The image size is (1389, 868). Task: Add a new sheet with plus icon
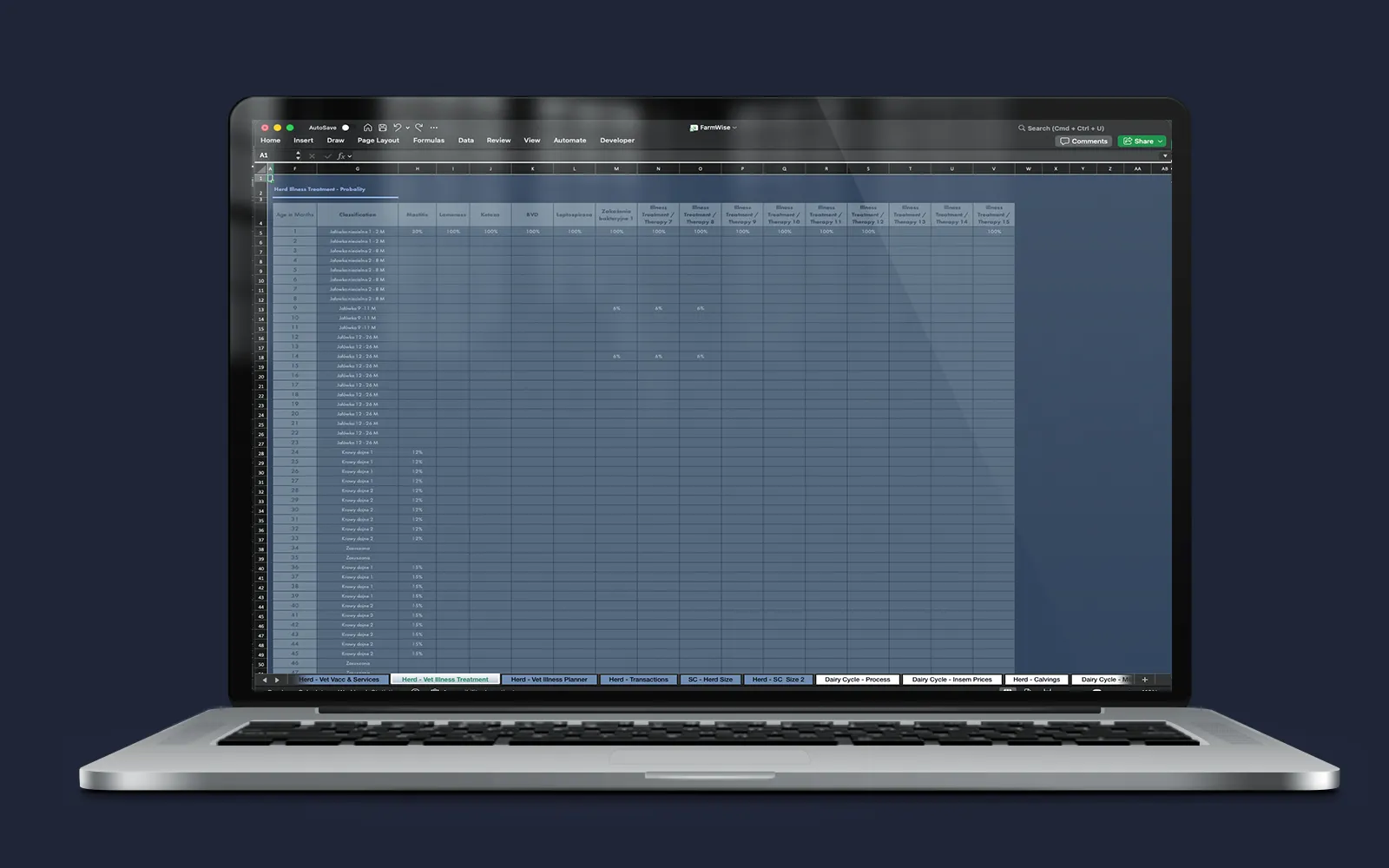tap(1144, 680)
